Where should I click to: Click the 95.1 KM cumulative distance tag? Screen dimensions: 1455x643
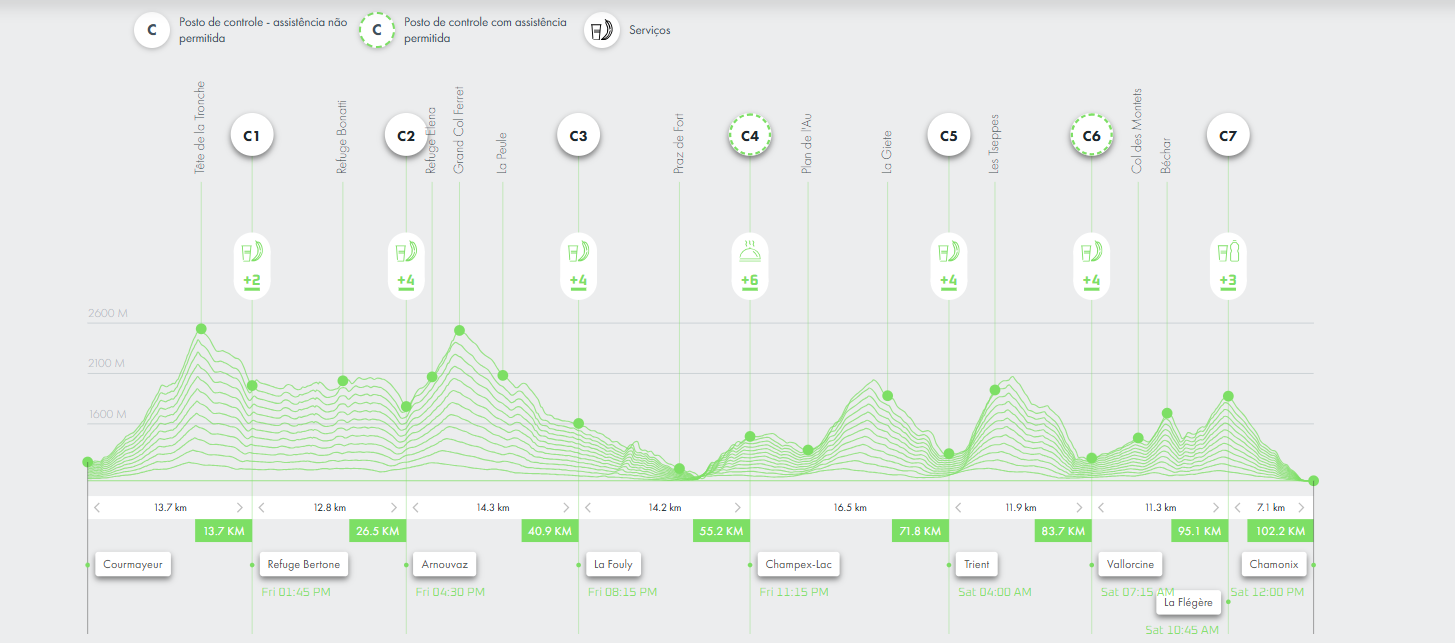(1199, 530)
